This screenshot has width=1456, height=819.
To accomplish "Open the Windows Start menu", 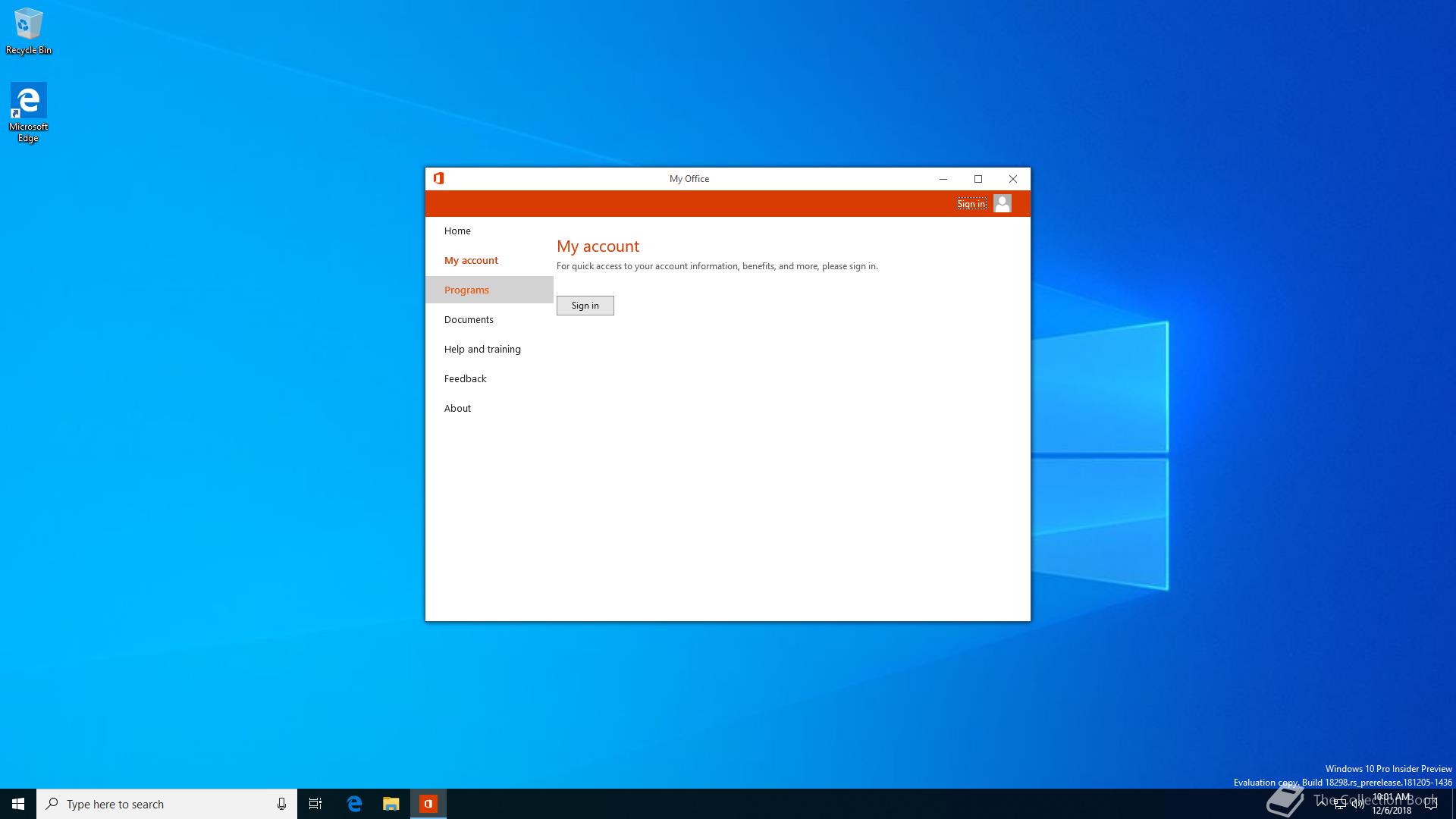I will (x=18, y=804).
